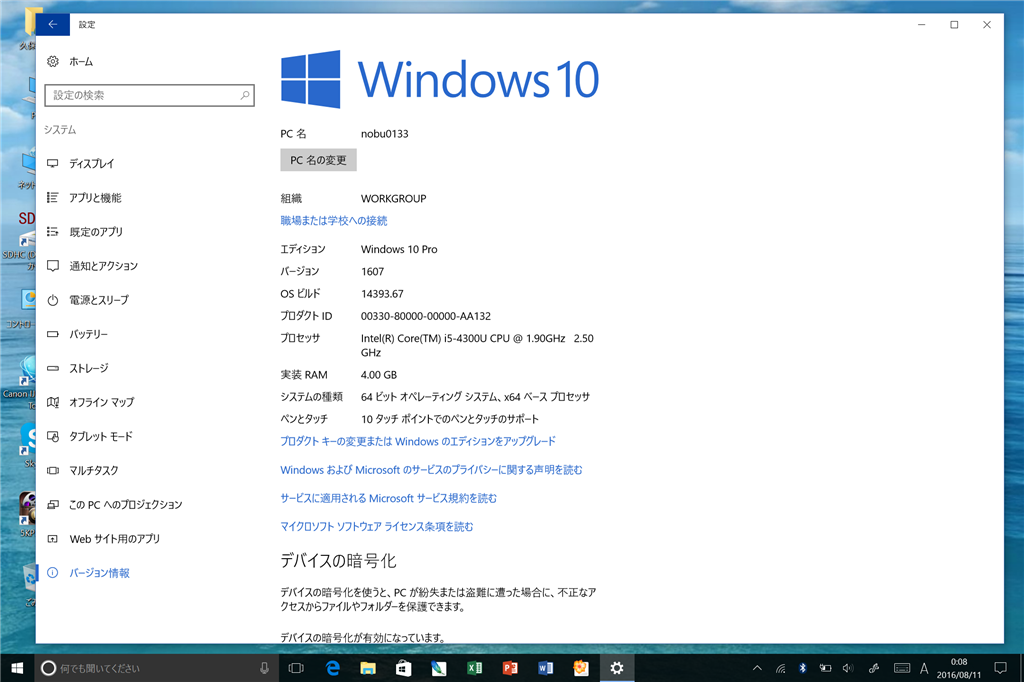Select the バッテリー battery icon

(53, 334)
